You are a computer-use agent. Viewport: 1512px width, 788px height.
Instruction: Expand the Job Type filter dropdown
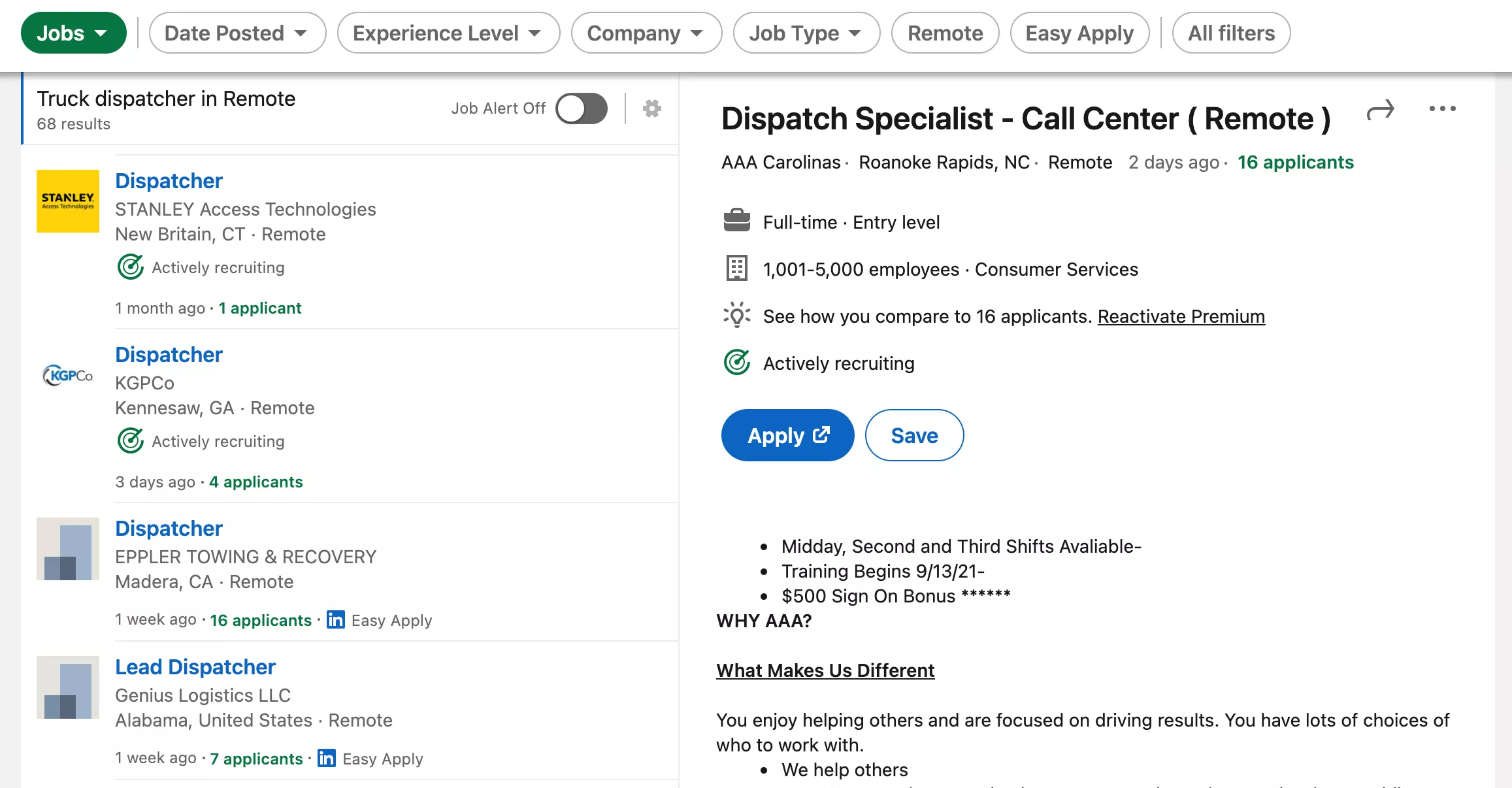pos(806,33)
